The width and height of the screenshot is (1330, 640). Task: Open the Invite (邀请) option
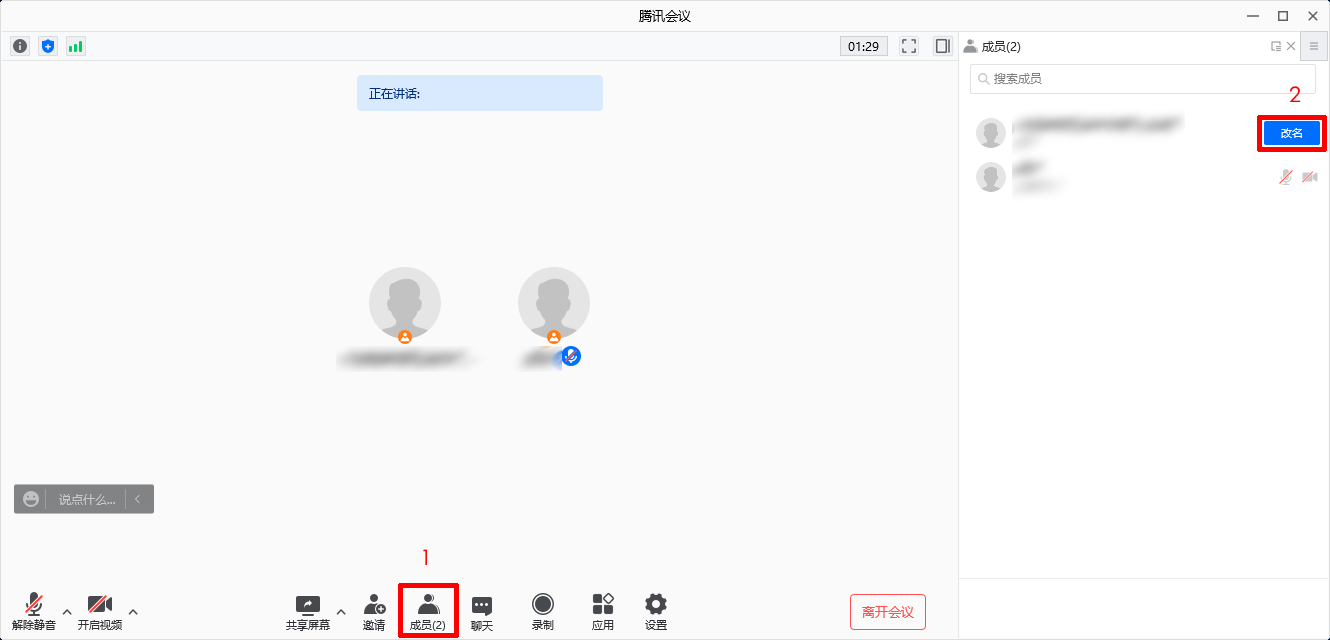click(374, 612)
